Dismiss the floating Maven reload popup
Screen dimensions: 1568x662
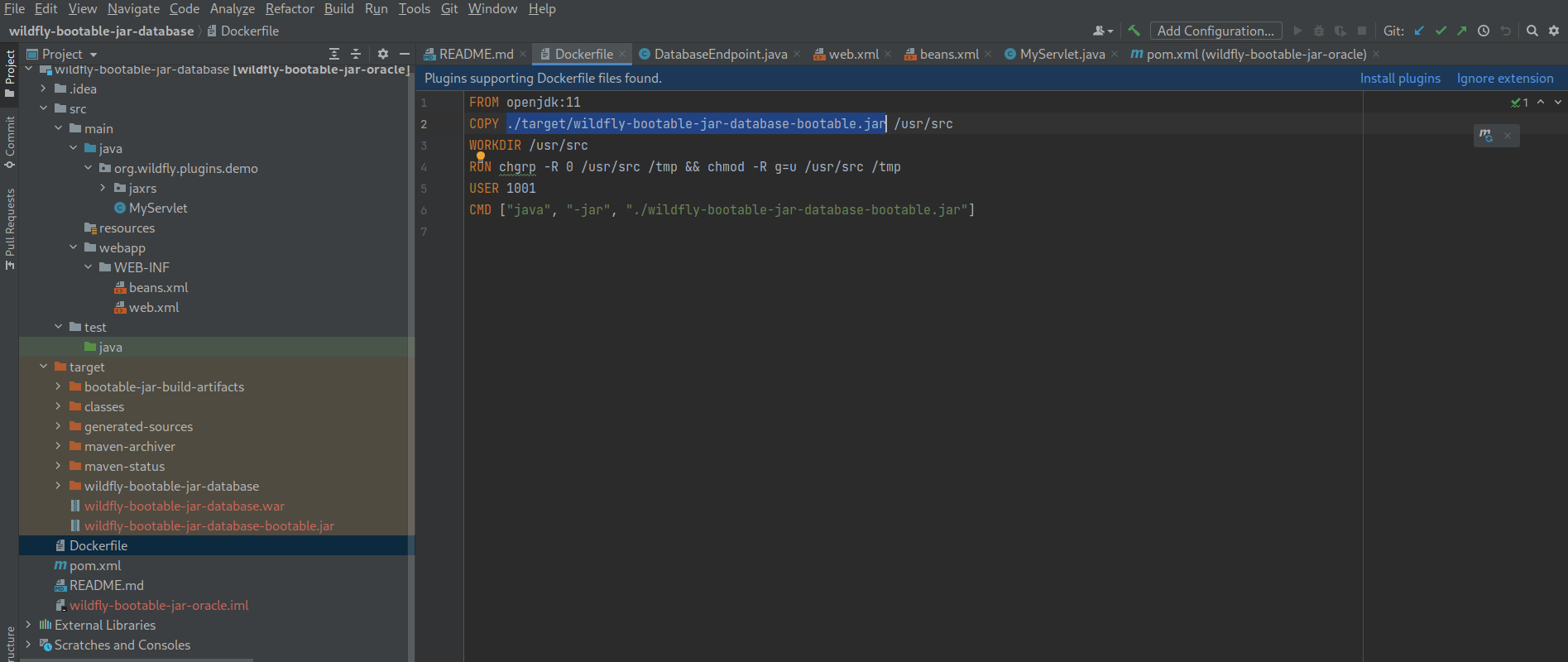[x=1508, y=136]
